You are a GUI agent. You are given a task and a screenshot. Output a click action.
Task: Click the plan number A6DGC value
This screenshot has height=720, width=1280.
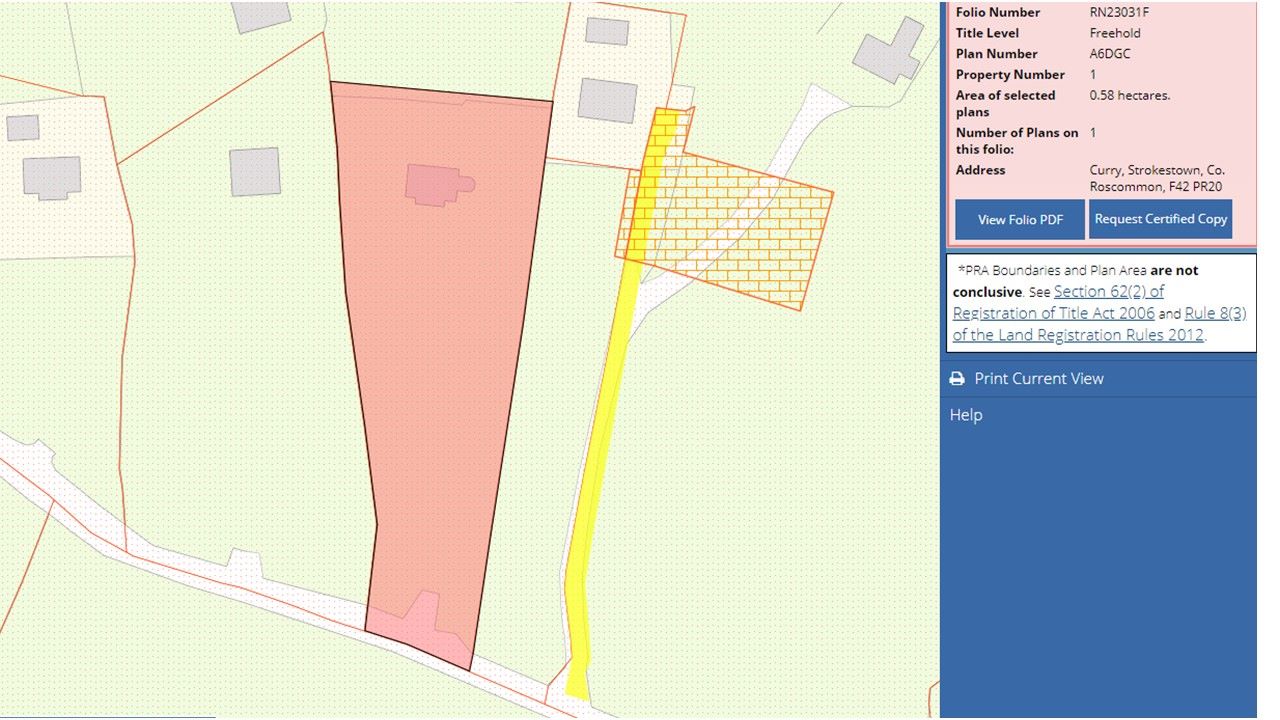click(1110, 54)
